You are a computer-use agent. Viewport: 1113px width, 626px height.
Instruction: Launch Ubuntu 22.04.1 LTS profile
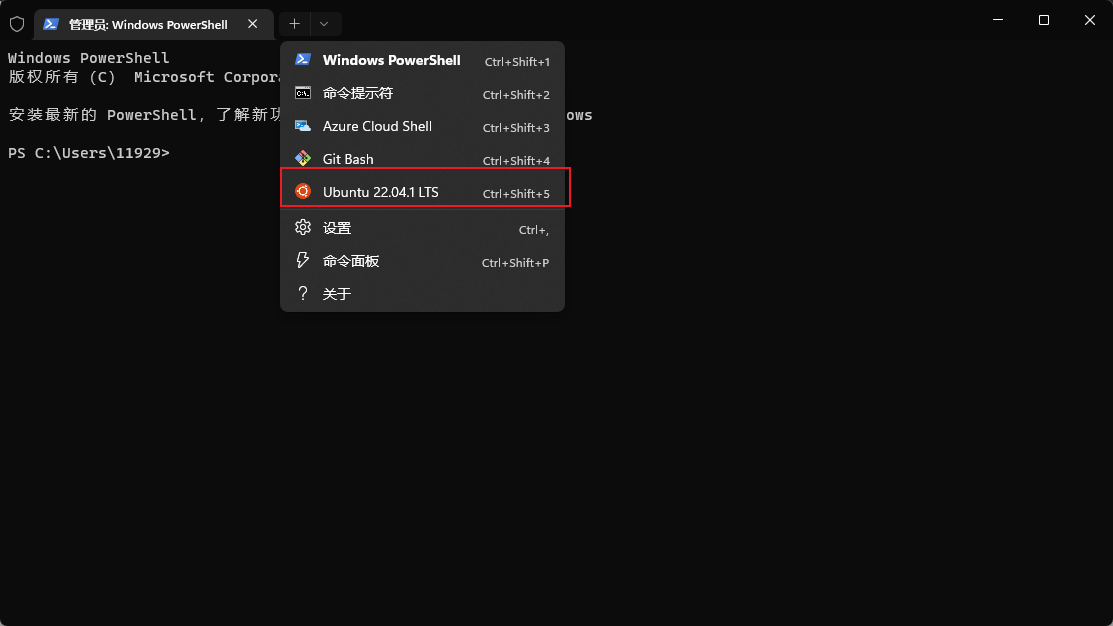coord(422,192)
